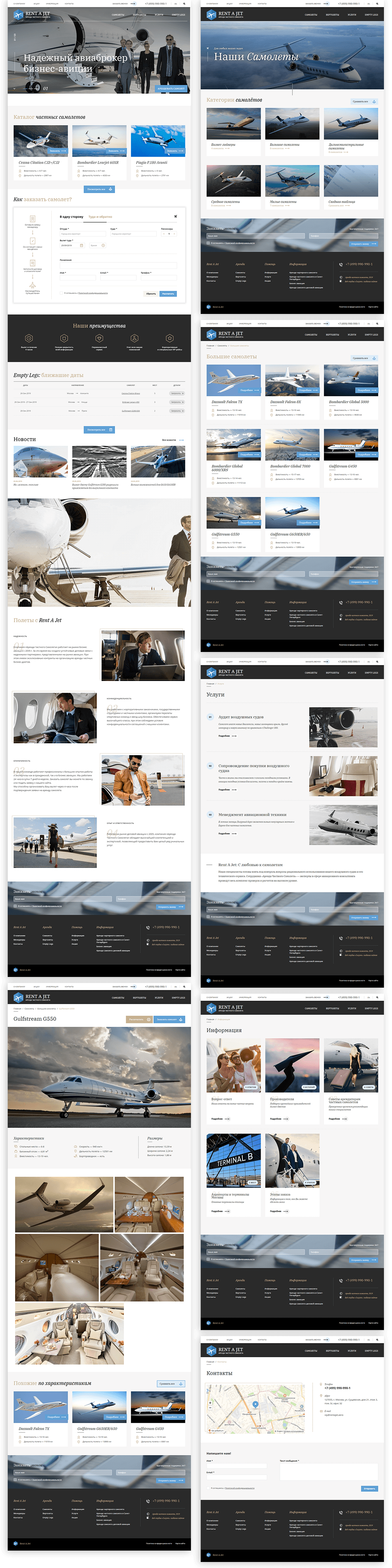
Task: Click Посмотреть все under the private jet catalog
Action: point(99,189)
